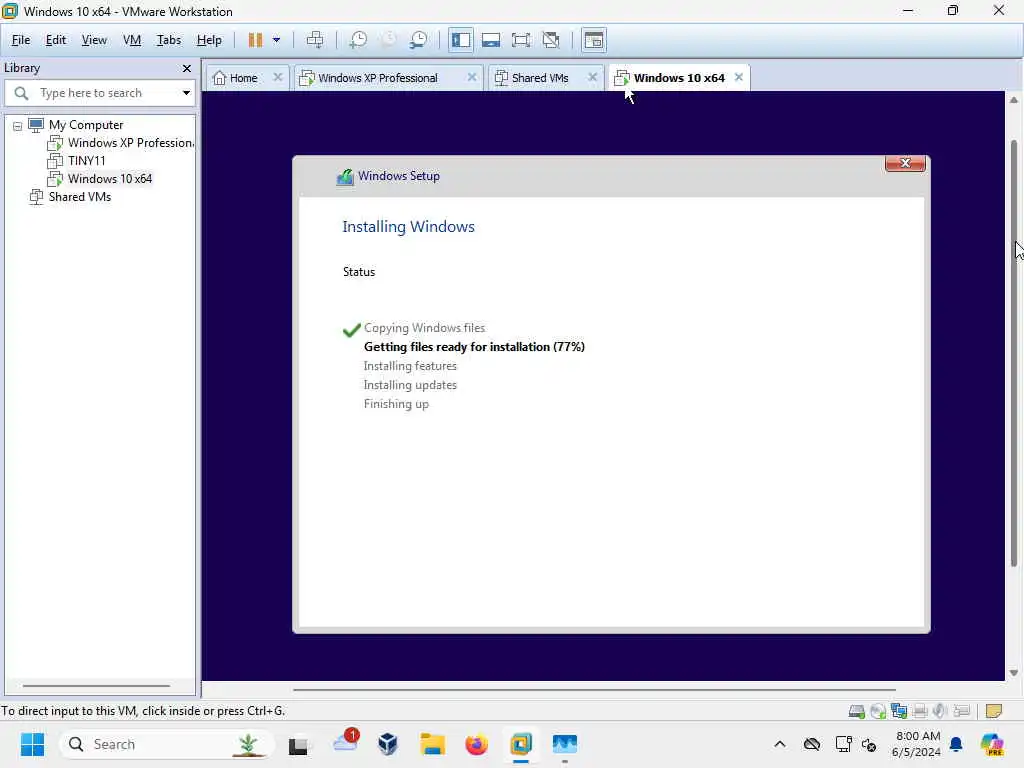Viewport: 1024px width, 768px height.
Task: Click the scroll down arrow of VM view
Action: click(1014, 673)
